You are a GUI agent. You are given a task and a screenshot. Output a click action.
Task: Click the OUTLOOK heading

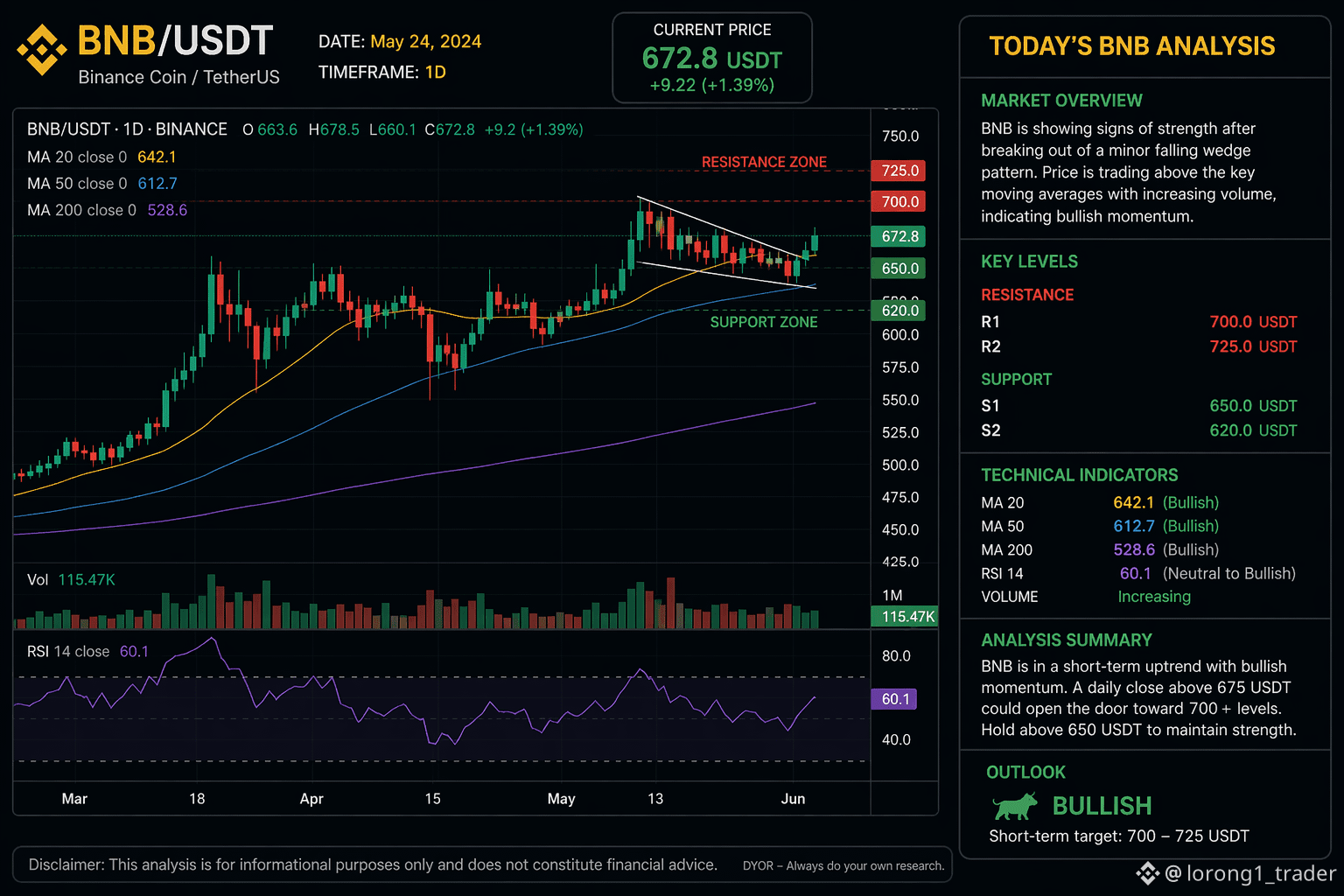(1025, 773)
